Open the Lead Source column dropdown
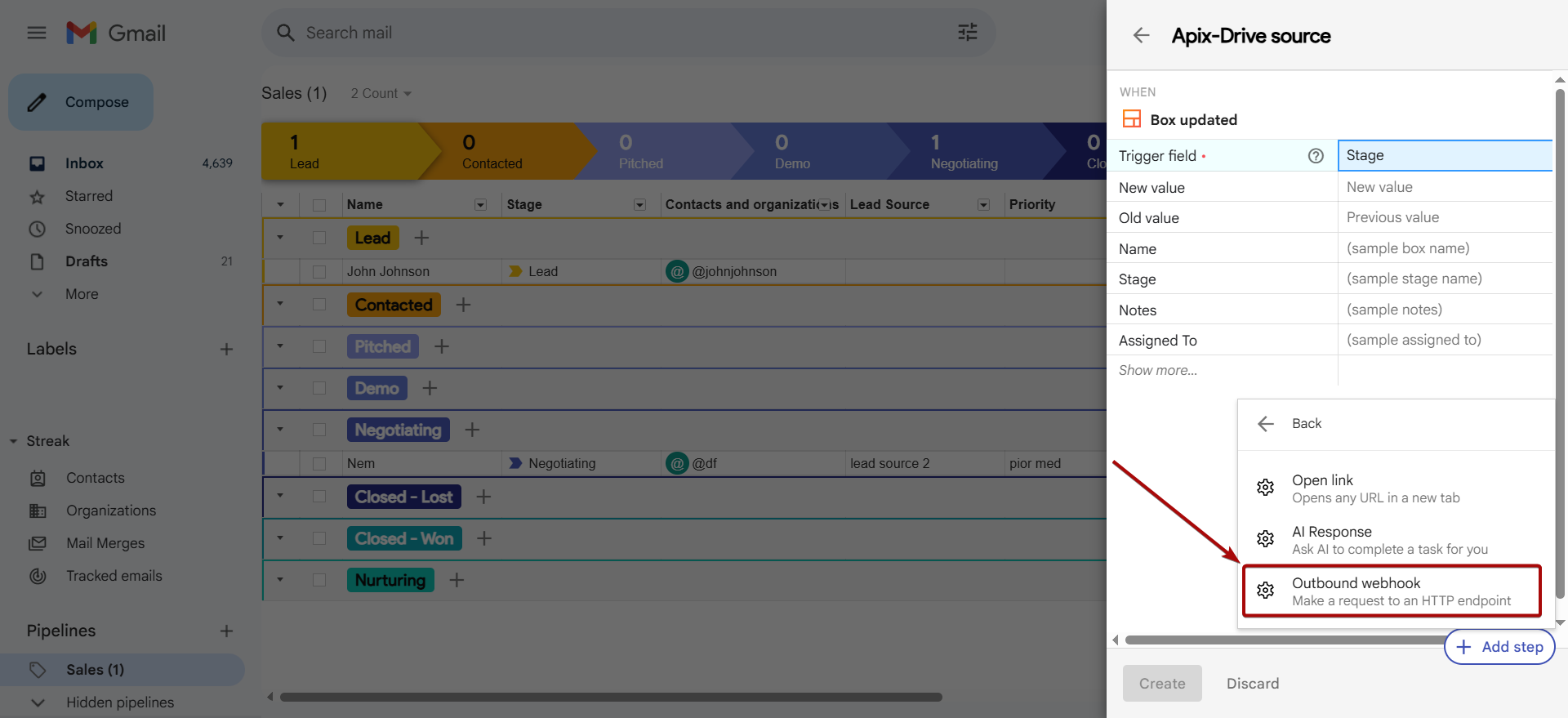The image size is (1568, 718). pos(983,205)
